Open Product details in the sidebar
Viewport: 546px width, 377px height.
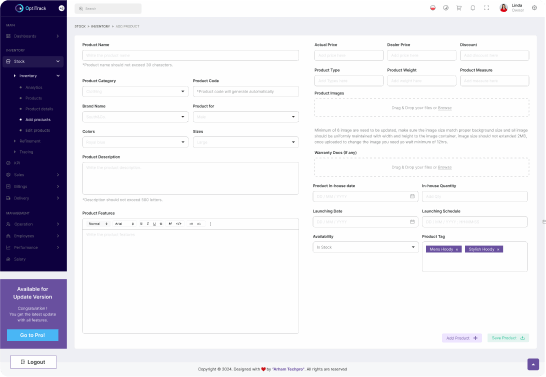pyautogui.click(x=39, y=109)
